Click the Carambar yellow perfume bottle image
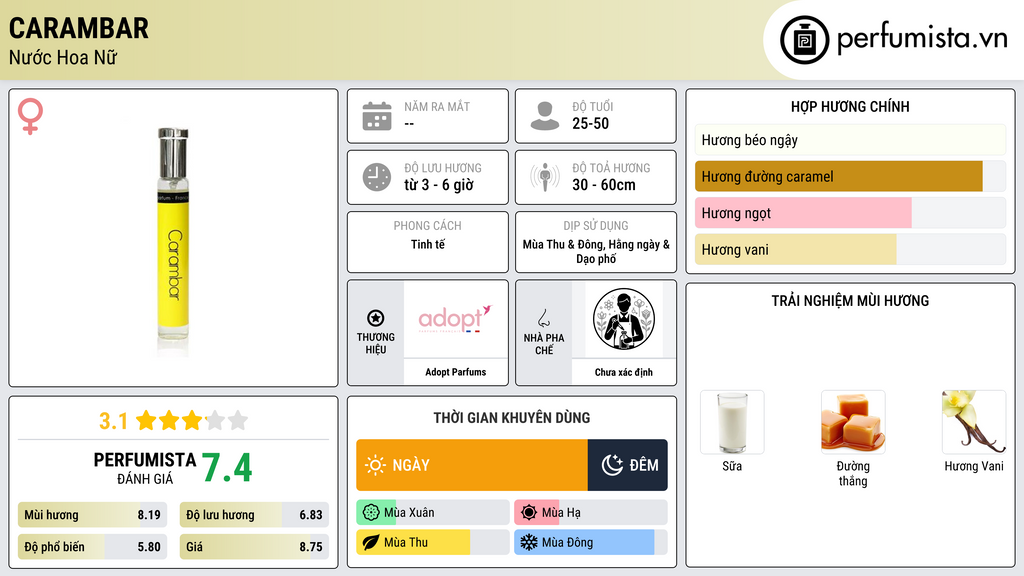 173,240
